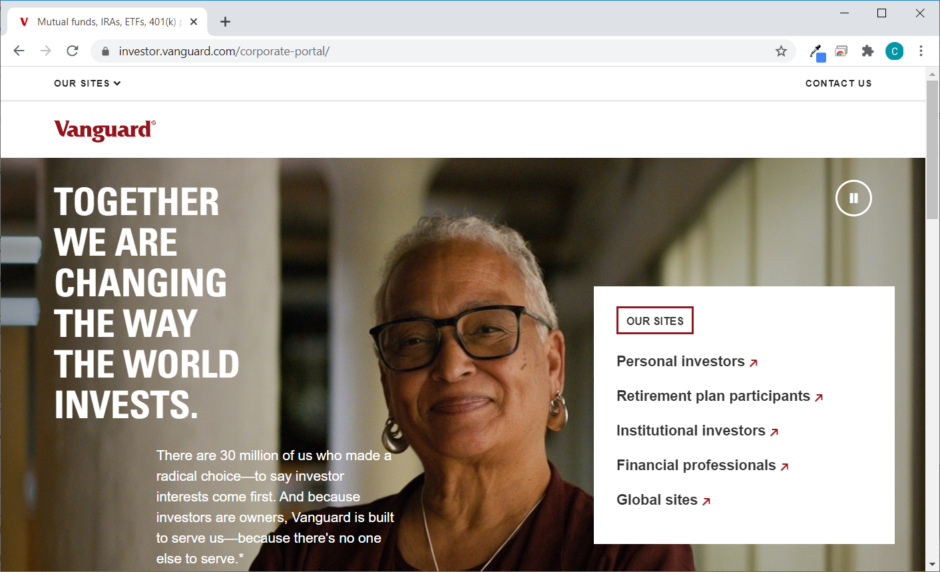The height and width of the screenshot is (572, 940).
Task: Open a new browser tab with plus button
Action: pyautogui.click(x=225, y=22)
